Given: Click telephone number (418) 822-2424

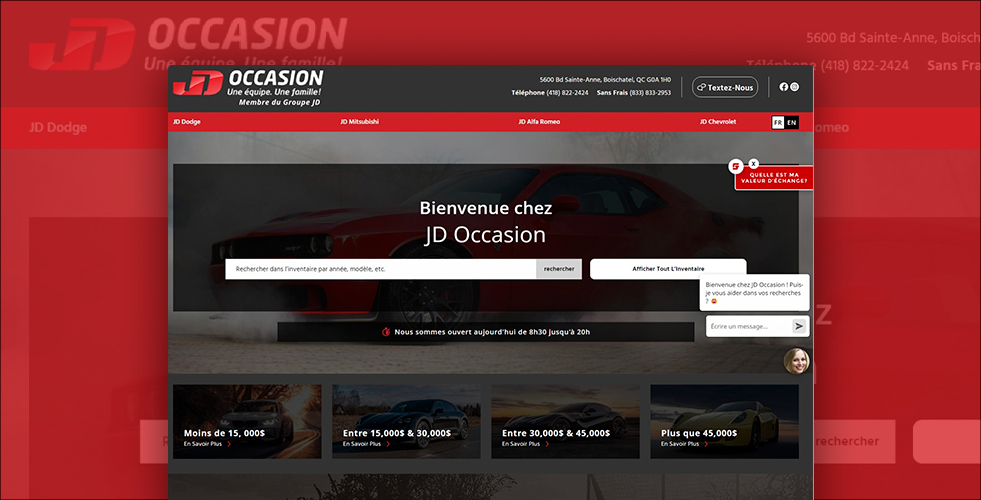Looking at the screenshot, I should click(x=567, y=93).
